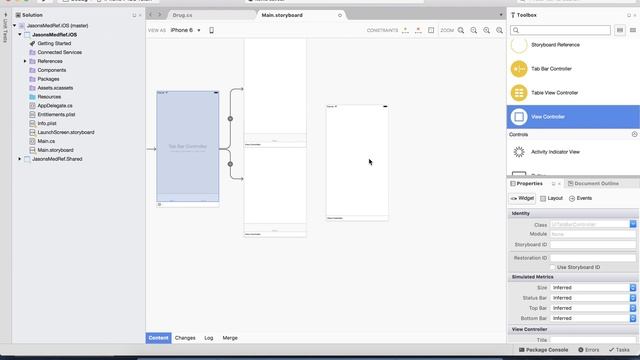The height and width of the screenshot is (360, 640).
Task: Open the Bottom Bar Inferred dropdown
Action: point(633,318)
